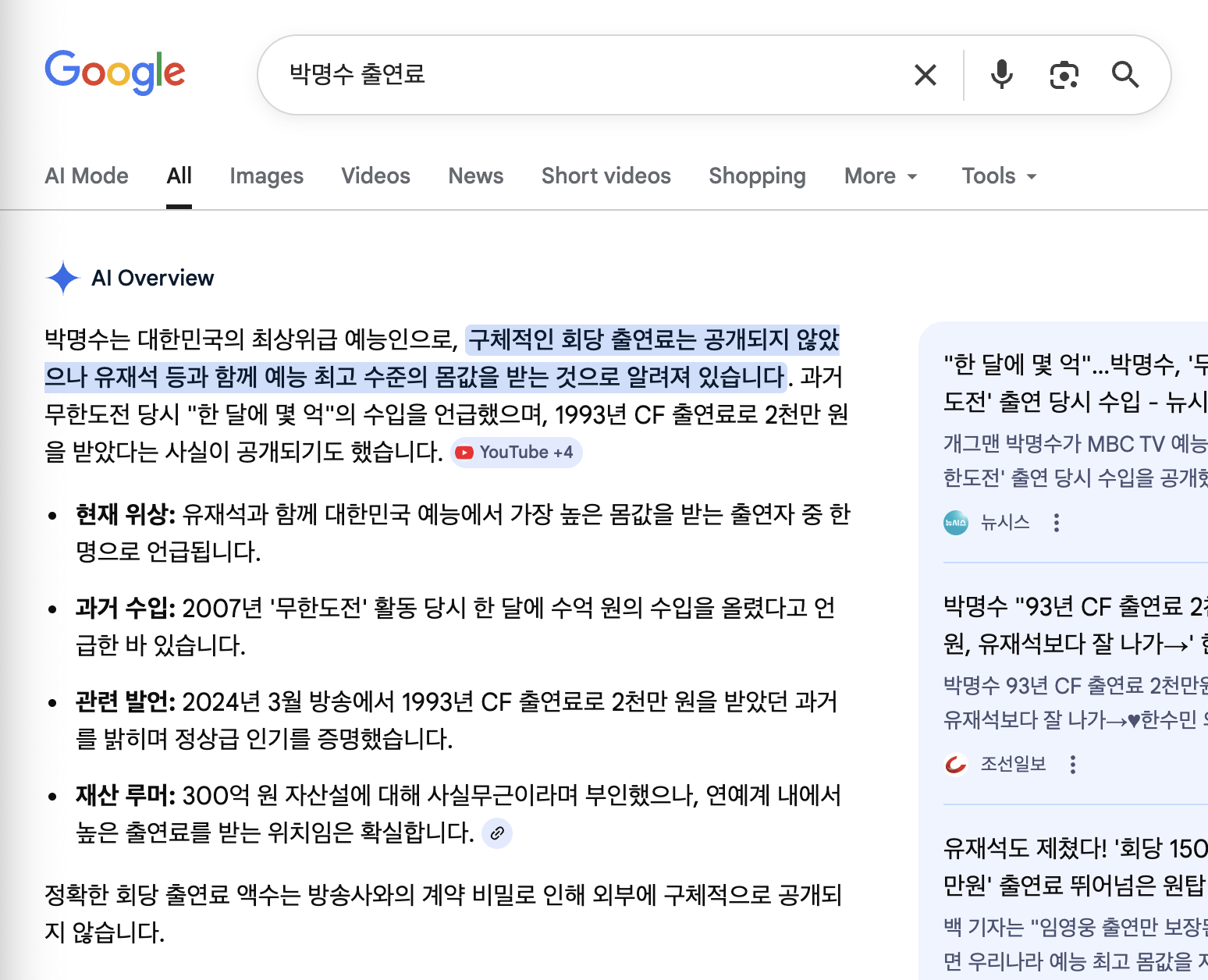
Task: Click snippet 백 기자는 임영웅 출연만
Action: (x=1075, y=944)
